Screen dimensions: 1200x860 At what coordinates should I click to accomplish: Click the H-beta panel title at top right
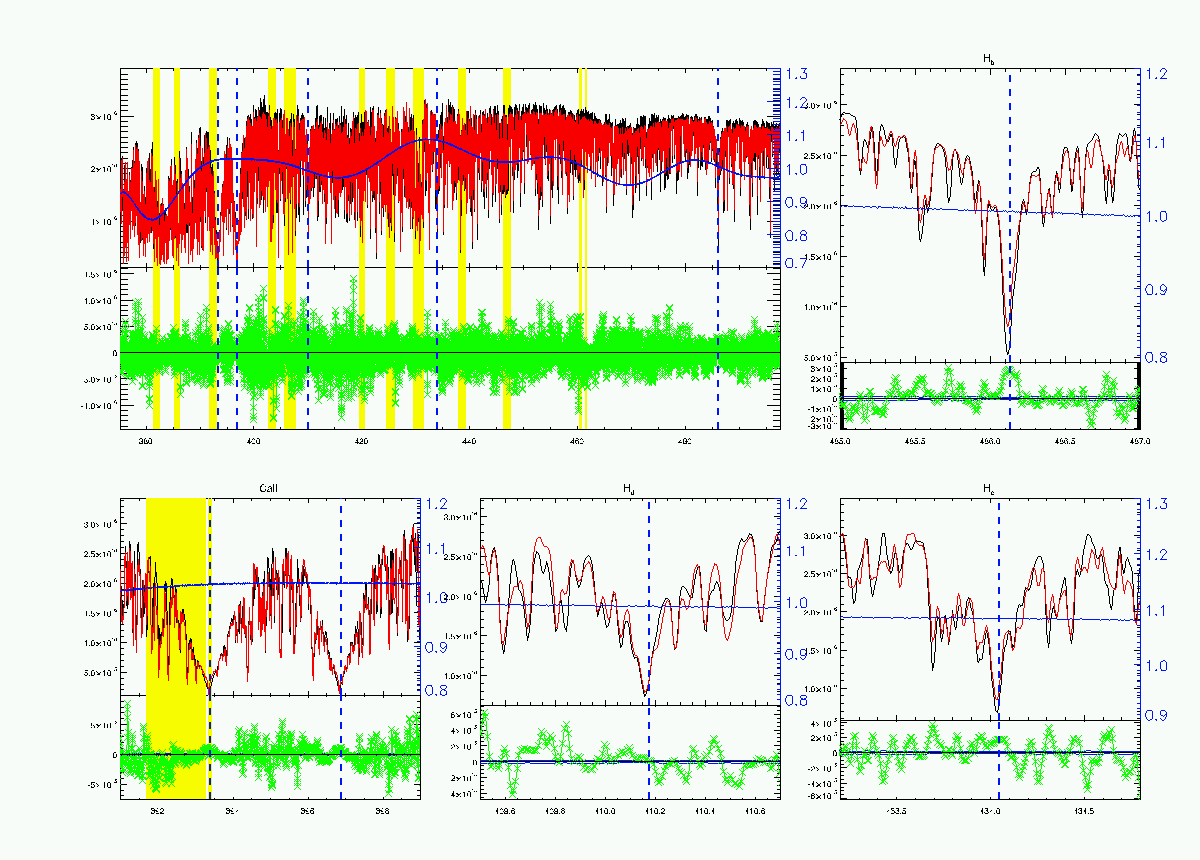[x=989, y=60]
